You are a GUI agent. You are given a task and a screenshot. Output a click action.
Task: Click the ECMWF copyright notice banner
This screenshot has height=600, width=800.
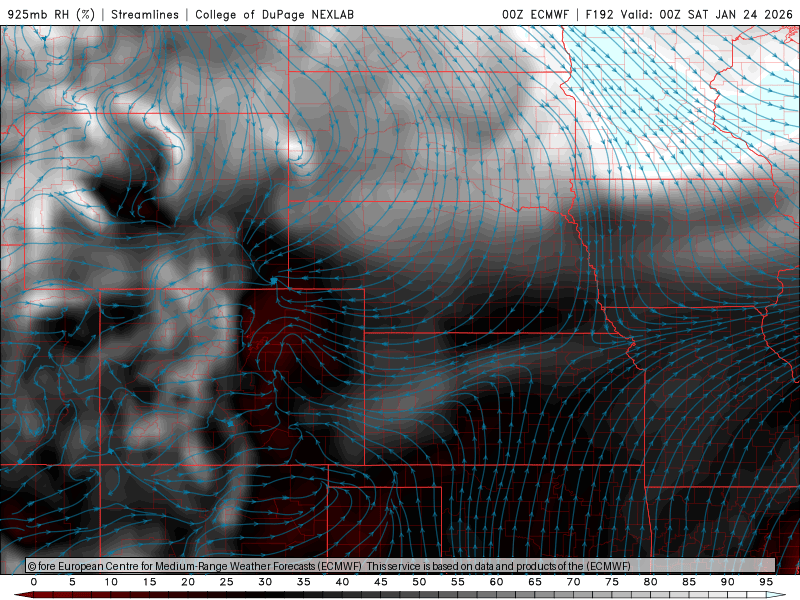pyautogui.click(x=401, y=566)
